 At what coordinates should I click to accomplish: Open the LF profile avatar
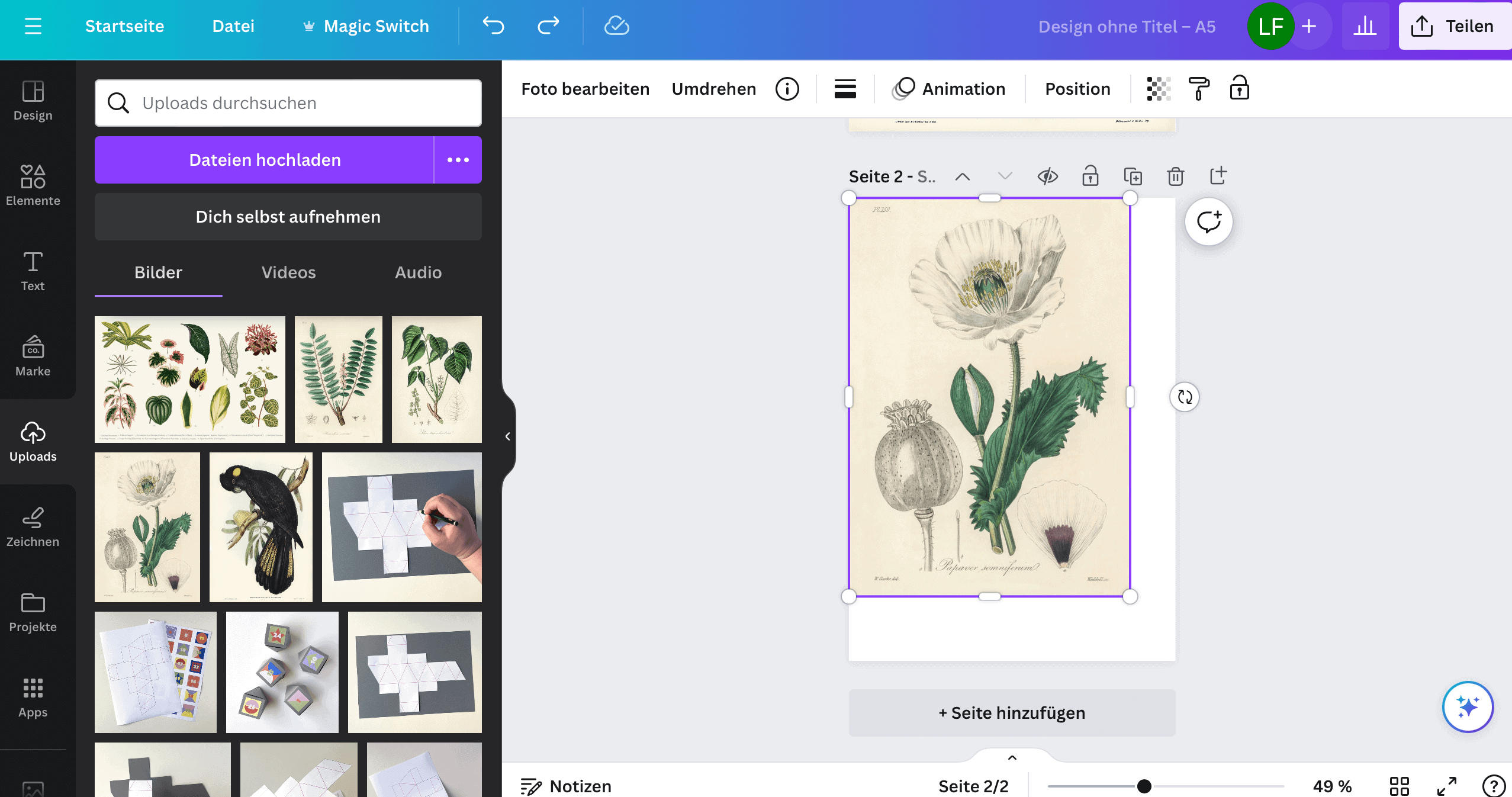1270,26
